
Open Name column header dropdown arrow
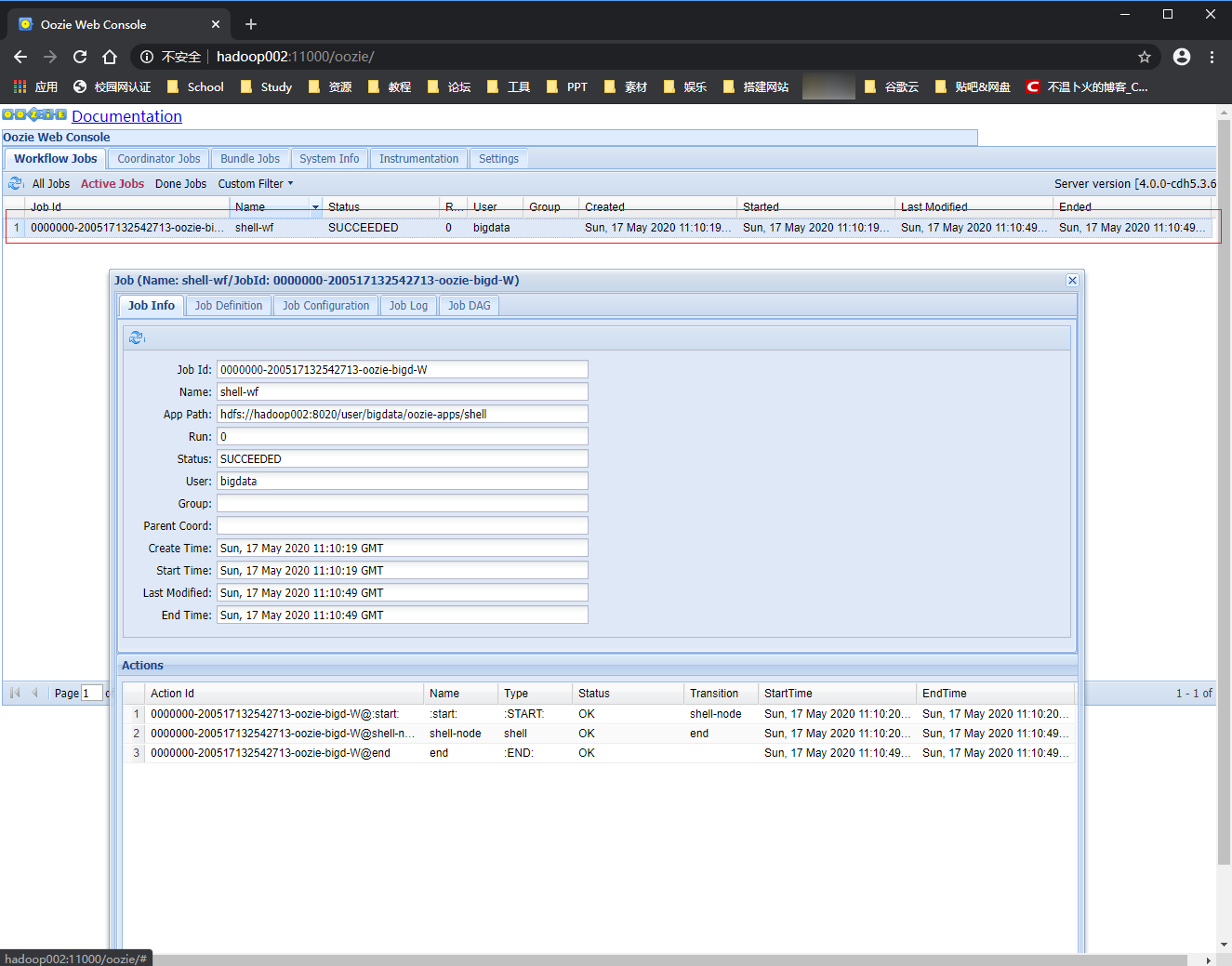pos(315,206)
